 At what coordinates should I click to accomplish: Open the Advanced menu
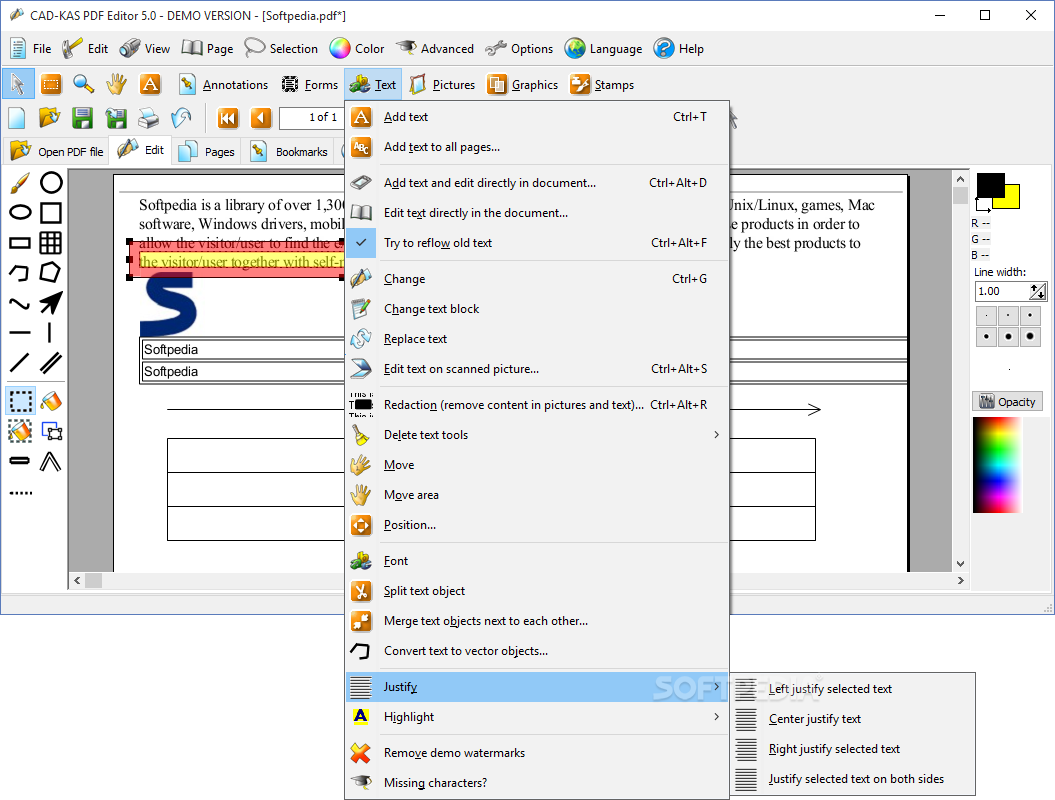(435, 48)
